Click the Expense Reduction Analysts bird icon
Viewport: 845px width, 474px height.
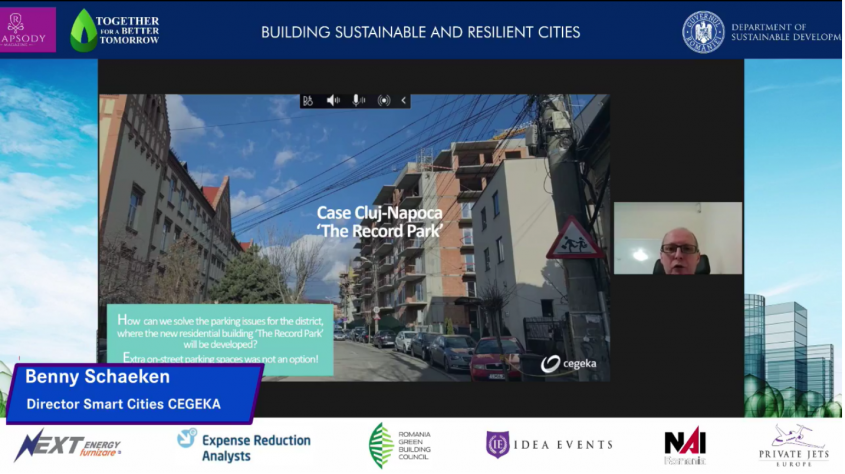point(187,437)
